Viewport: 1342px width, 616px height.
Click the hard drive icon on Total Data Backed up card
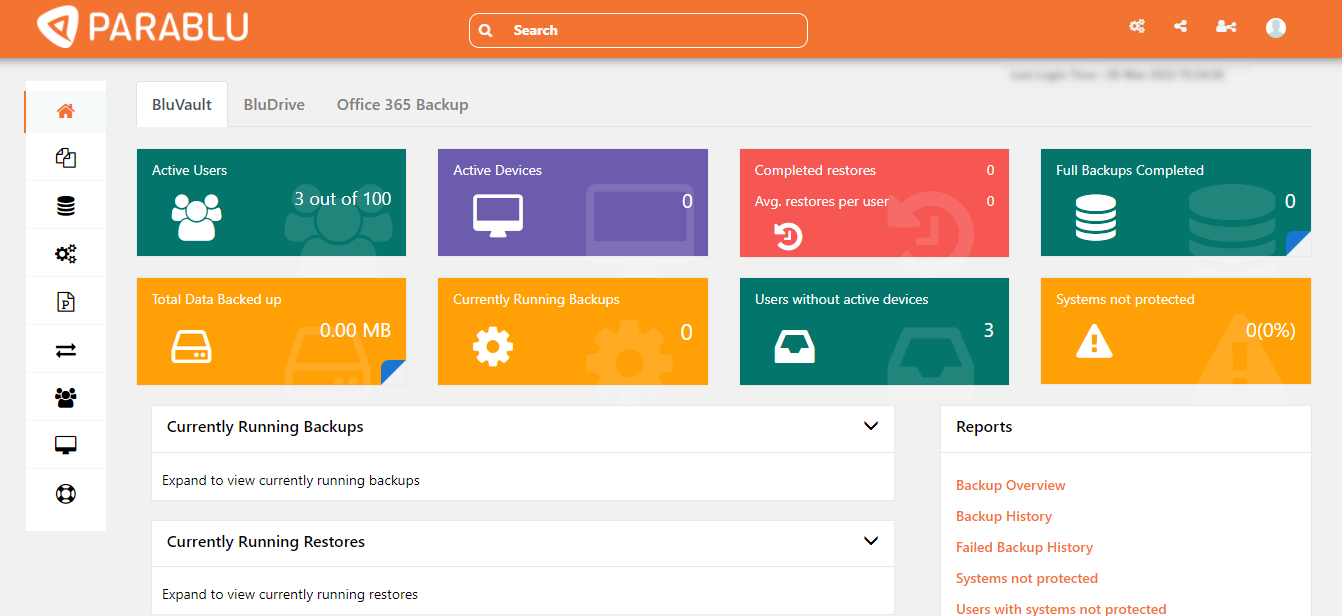click(x=192, y=346)
